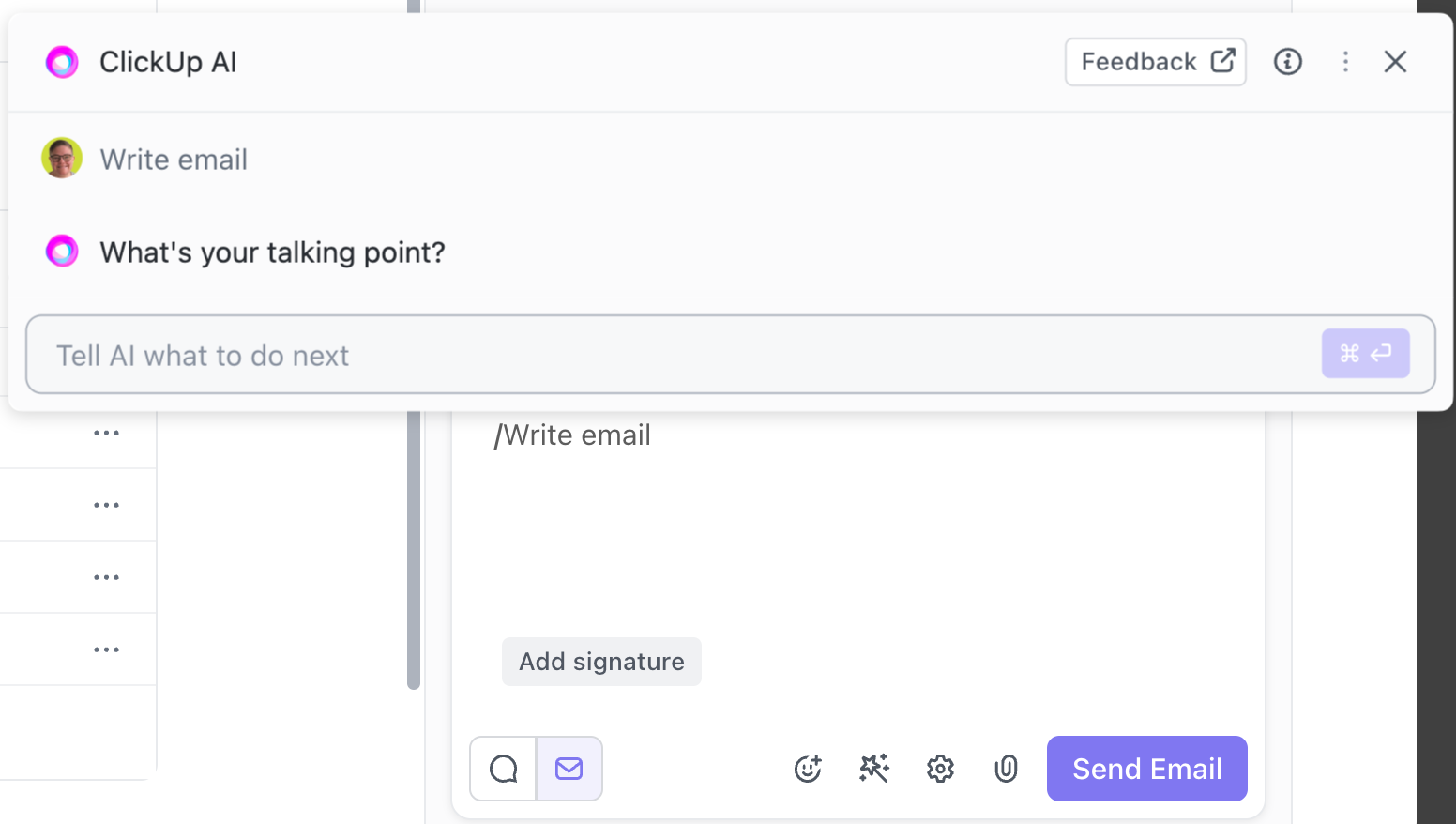
Task: Click Add signature button
Action: pyautogui.click(x=601, y=662)
